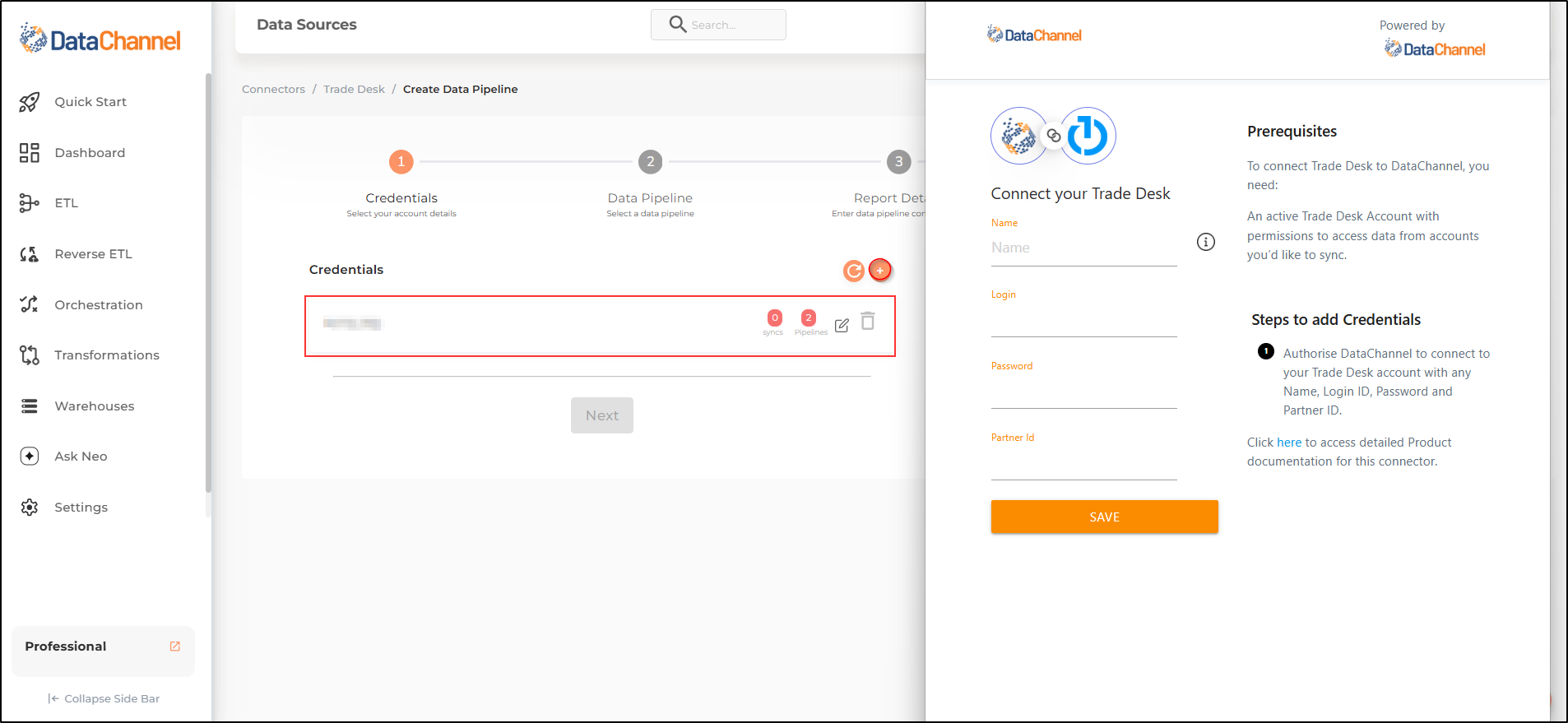Viewport: 1568px width, 723px height.
Task: Go to Dashboard in sidebar
Action: [90, 153]
